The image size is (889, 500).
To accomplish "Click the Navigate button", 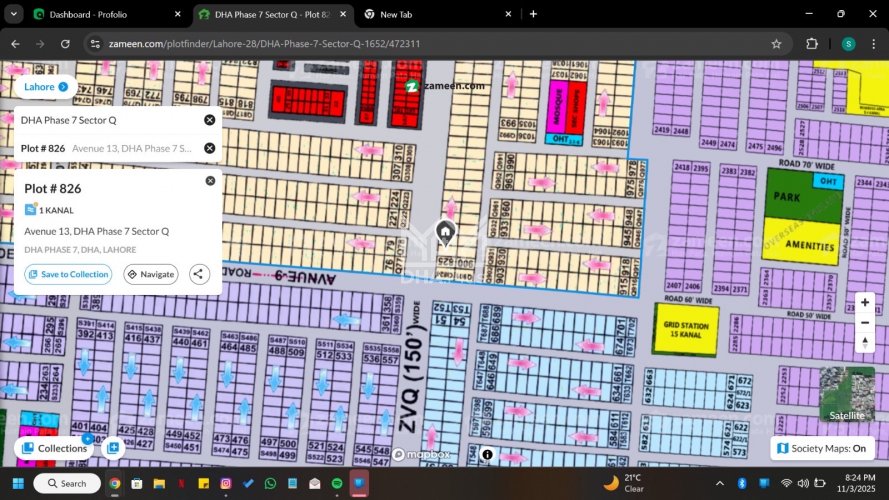I will pyautogui.click(x=151, y=274).
